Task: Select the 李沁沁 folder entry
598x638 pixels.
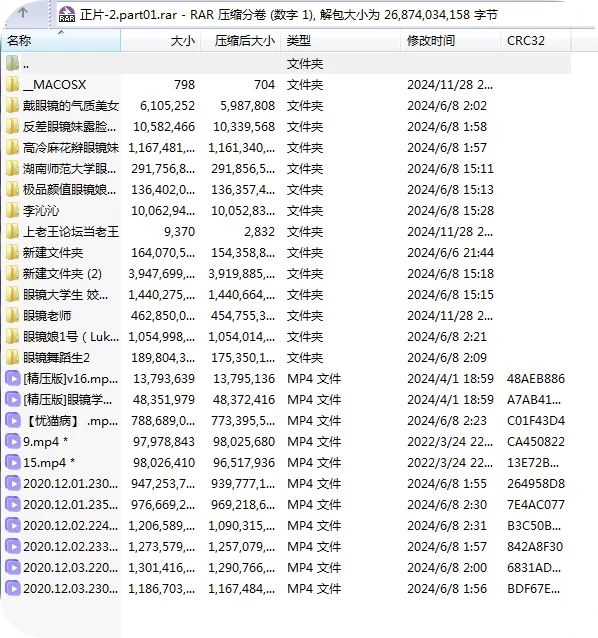Action: tap(286, 211)
